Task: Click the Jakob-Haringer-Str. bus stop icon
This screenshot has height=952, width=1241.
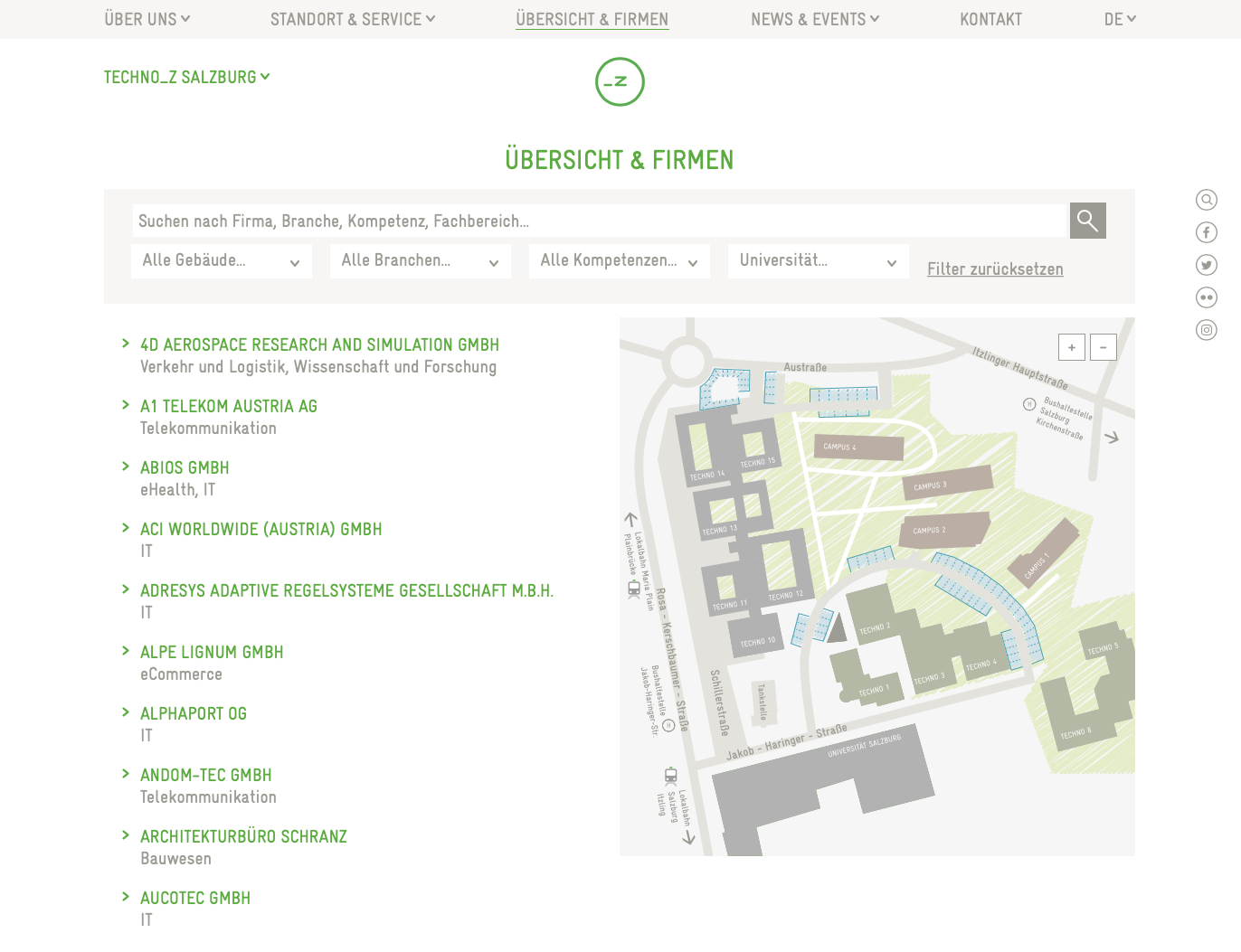Action: pos(668,725)
